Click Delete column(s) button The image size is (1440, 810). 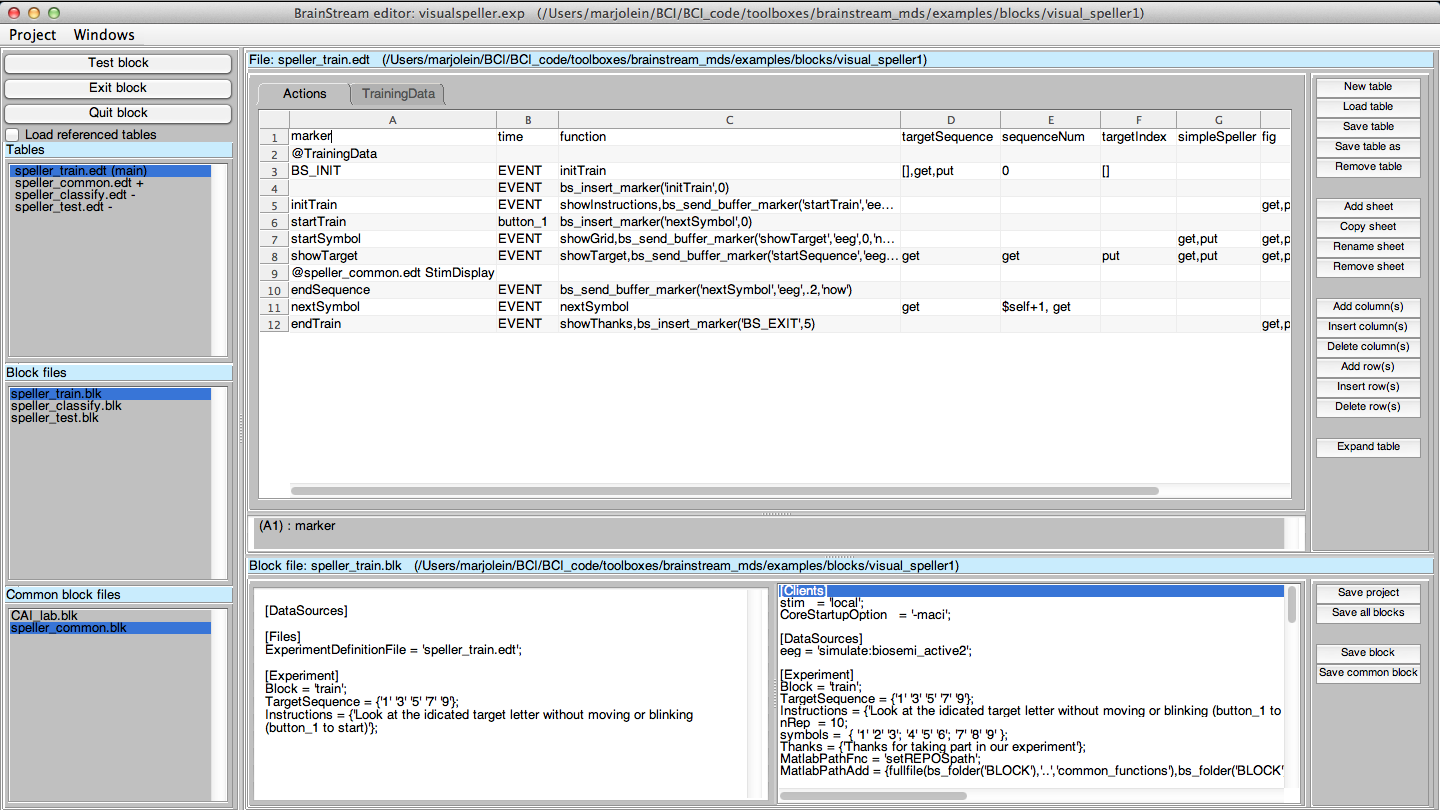click(1368, 347)
